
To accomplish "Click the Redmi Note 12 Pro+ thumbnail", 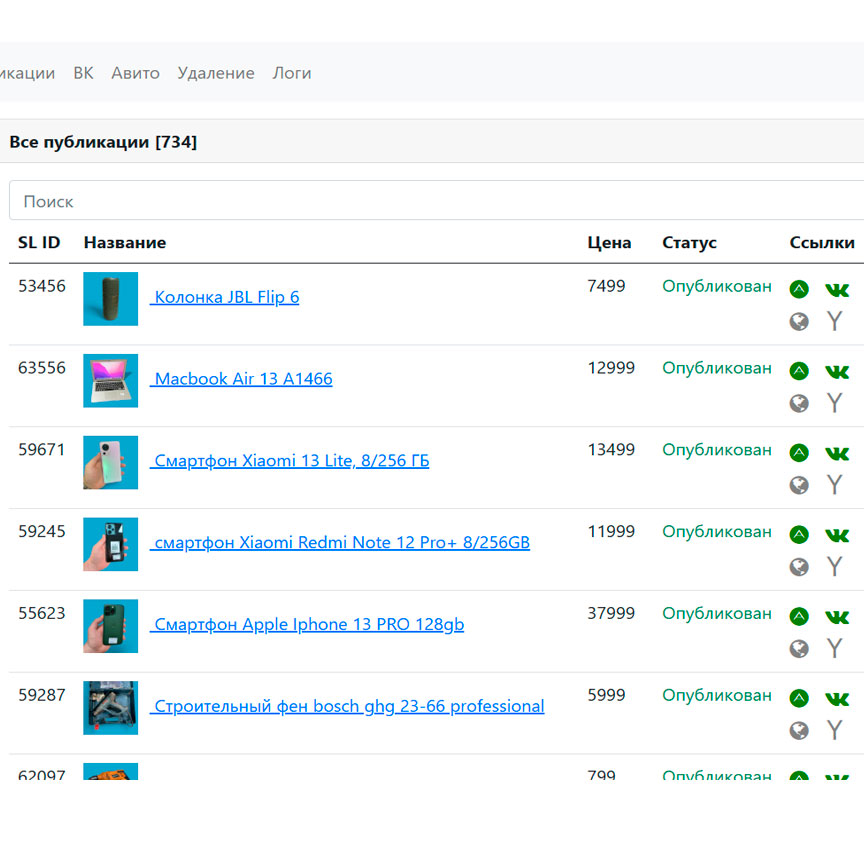I will click(x=111, y=544).
